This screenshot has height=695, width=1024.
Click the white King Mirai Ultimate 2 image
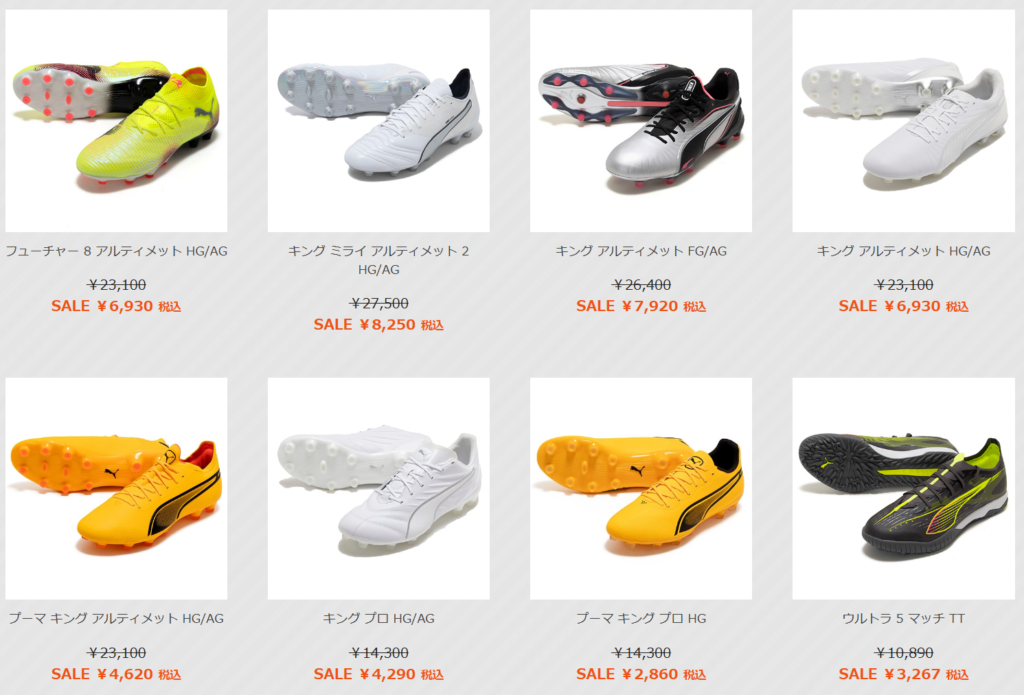[x=379, y=121]
